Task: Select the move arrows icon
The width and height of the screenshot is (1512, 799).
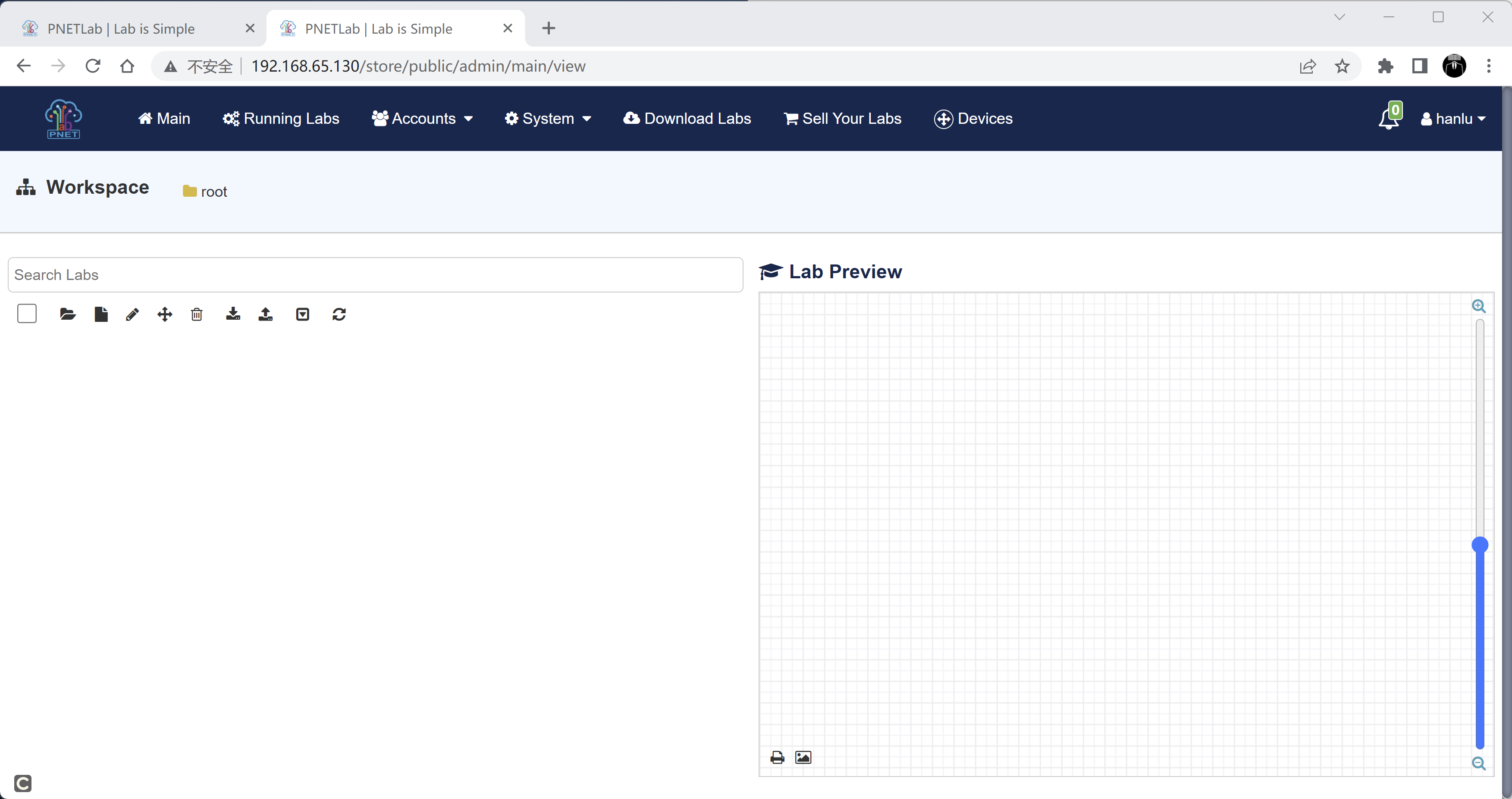Action: pos(165,314)
